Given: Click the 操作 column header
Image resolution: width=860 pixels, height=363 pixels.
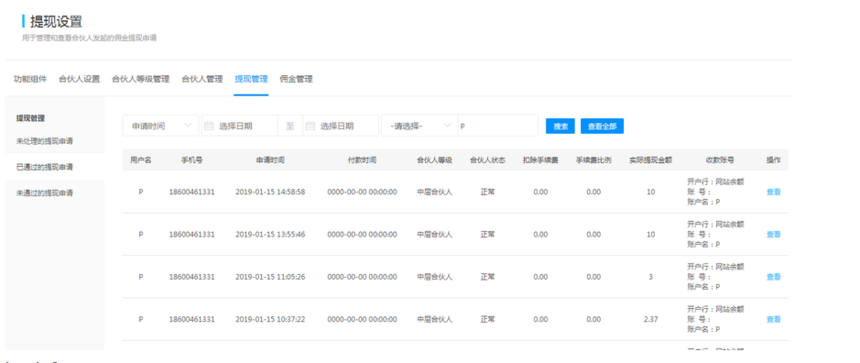Looking at the screenshot, I should [x=773, y=160].
